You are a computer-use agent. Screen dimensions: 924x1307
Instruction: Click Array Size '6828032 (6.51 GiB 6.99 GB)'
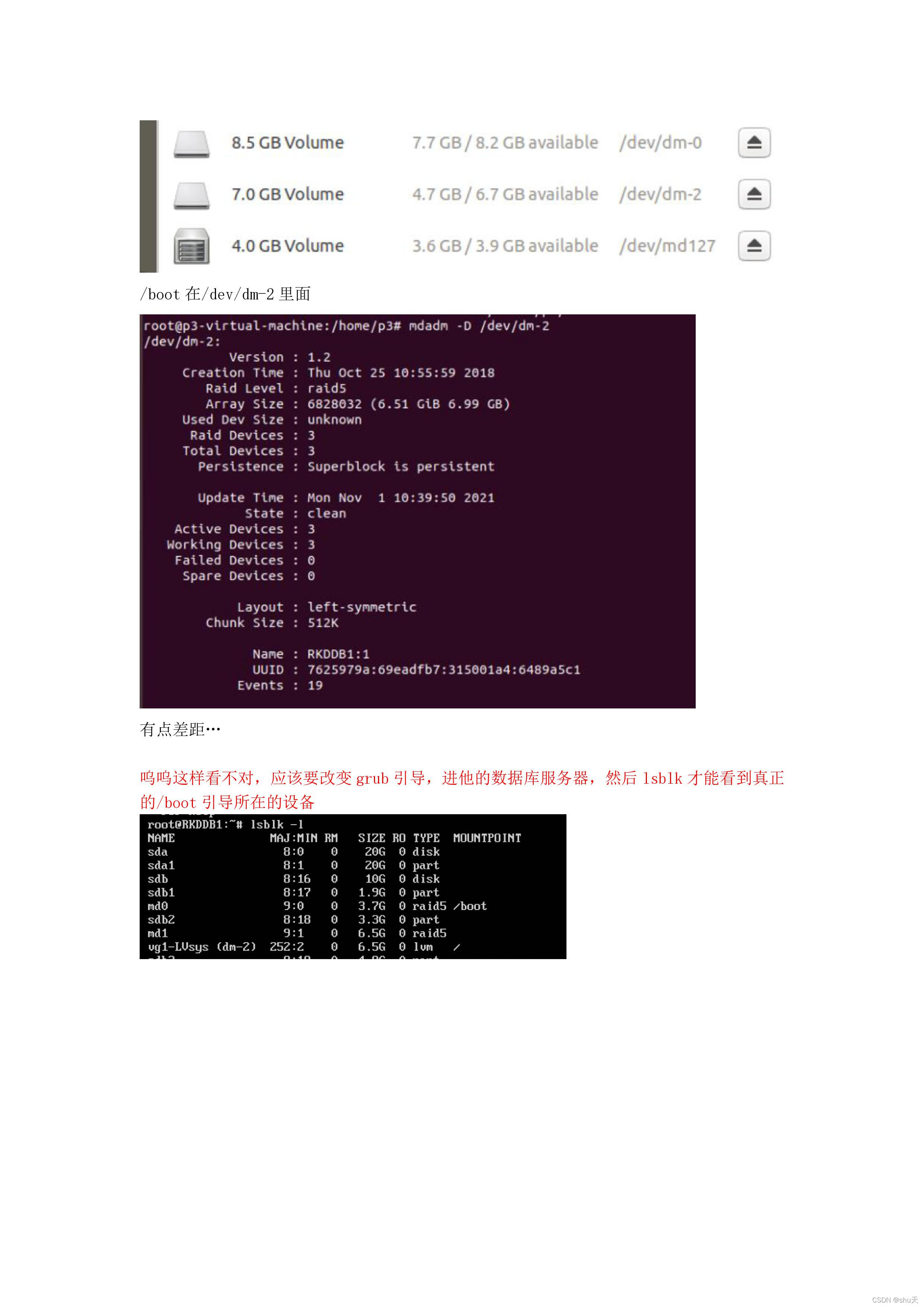[409, 404]
